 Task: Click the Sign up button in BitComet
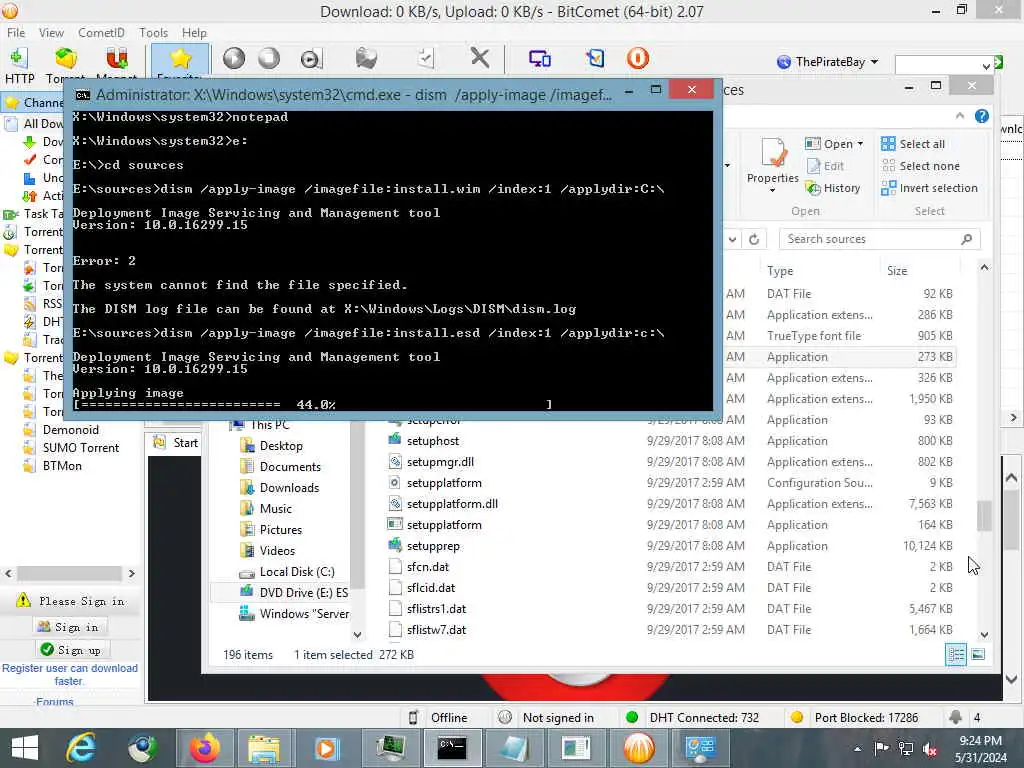point(71,650)
